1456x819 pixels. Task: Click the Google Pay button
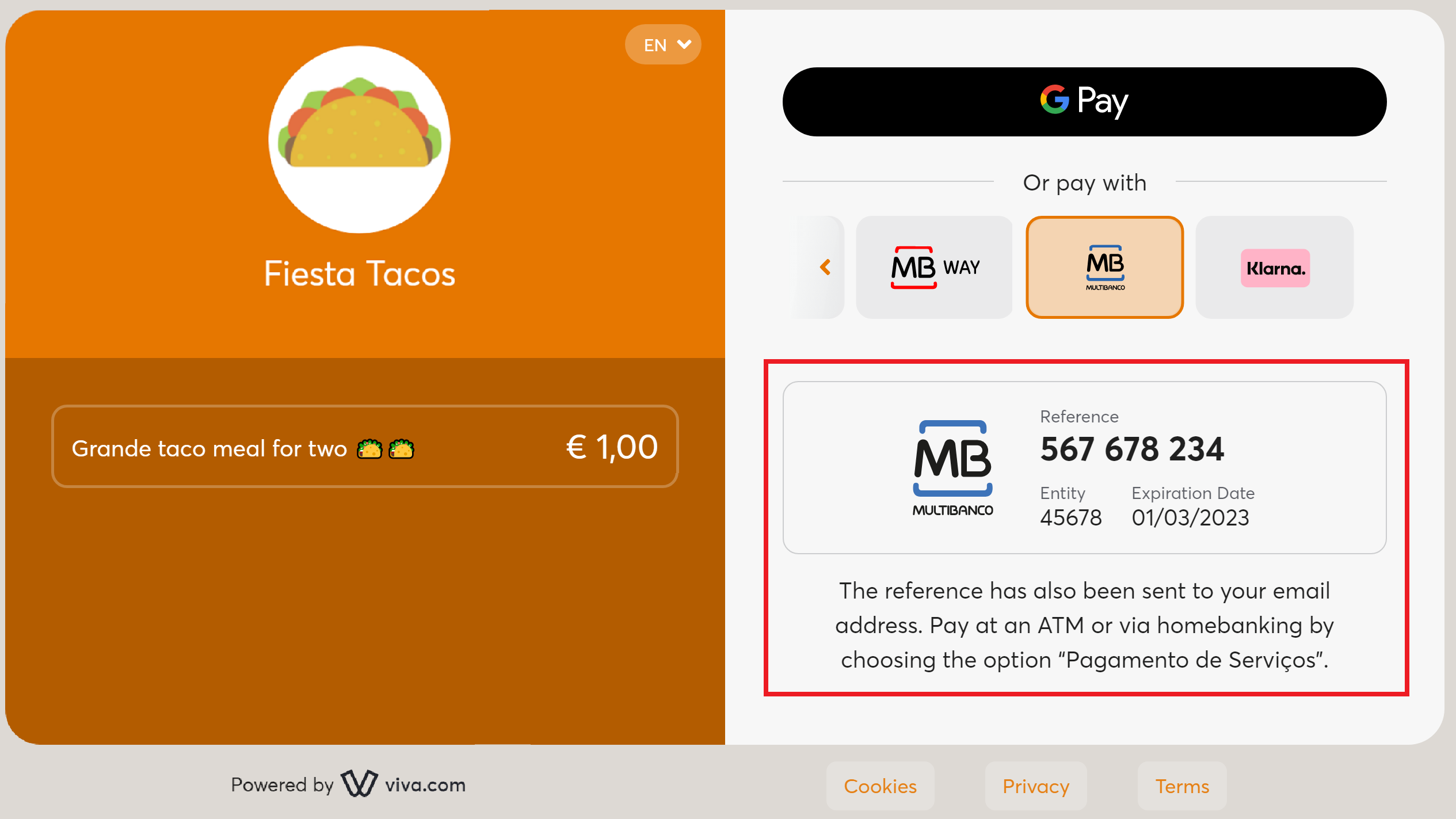[x=1085, y=100]
